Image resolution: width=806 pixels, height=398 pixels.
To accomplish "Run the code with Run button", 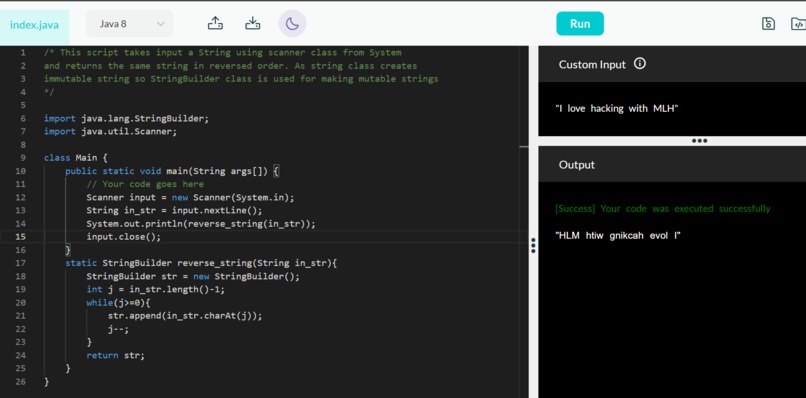I will [x=580, y=24].
